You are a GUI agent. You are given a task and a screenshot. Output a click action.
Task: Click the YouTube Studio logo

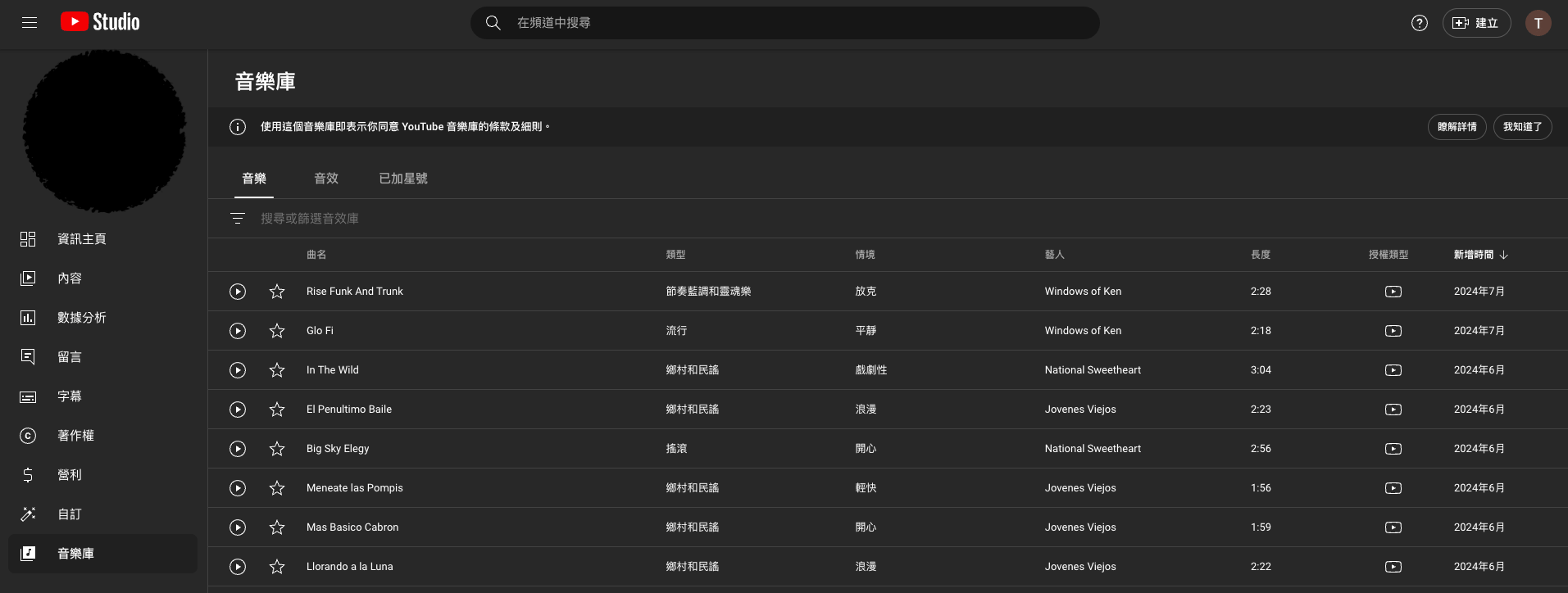[x=100, y=22]
